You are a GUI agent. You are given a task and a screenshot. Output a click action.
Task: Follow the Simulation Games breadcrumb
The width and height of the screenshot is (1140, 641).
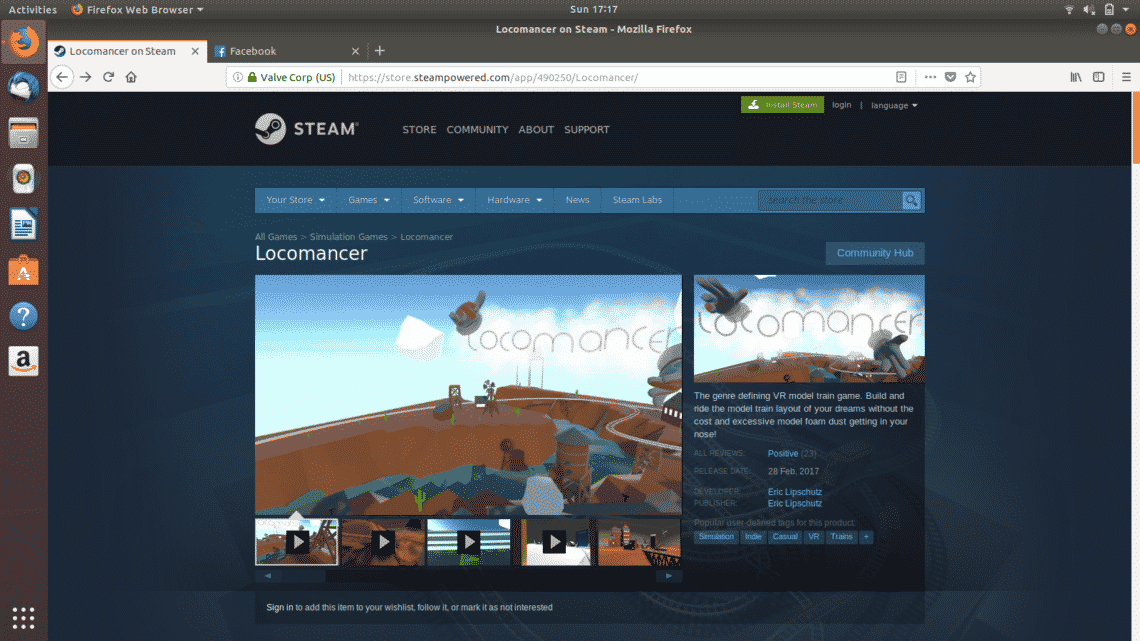coord(348,237)
